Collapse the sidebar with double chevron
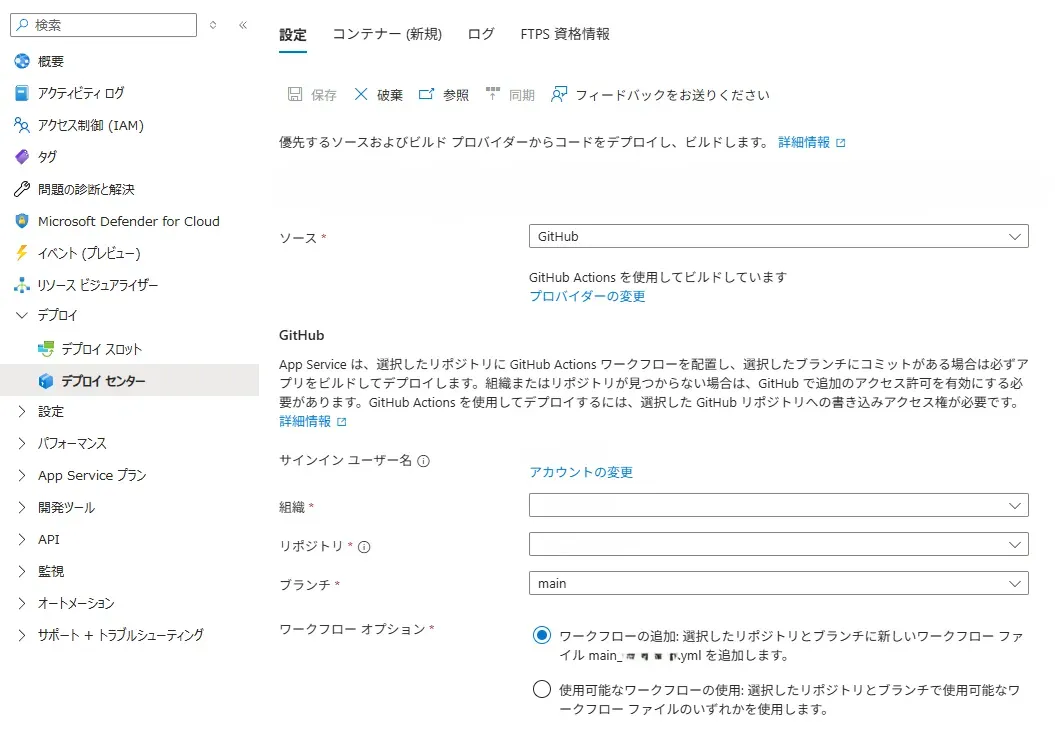1055x739 pixels. 243,25
